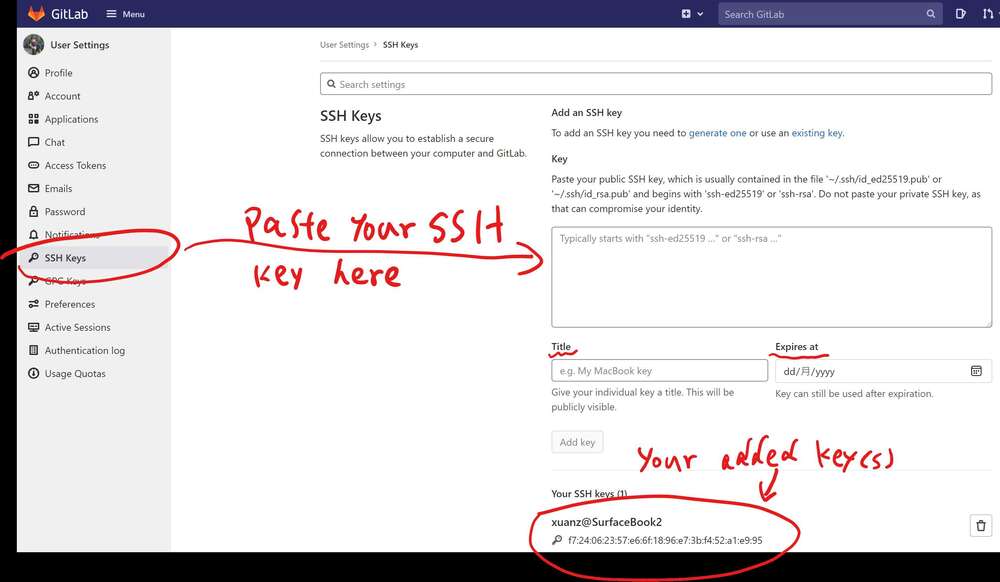Click the Search settings field

pyautogui.click(x=656, y=84)
